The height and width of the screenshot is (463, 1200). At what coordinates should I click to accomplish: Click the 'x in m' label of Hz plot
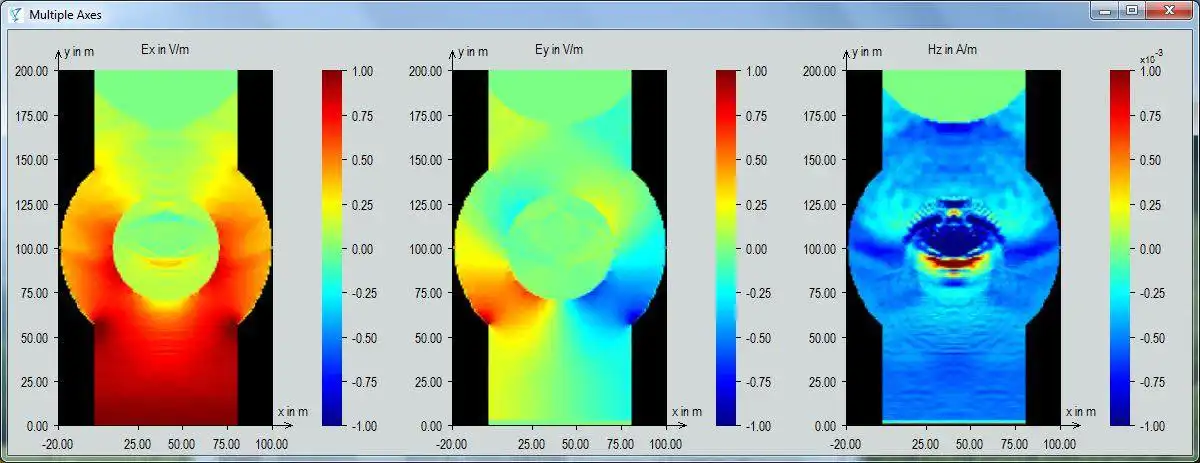[1080, 412]
